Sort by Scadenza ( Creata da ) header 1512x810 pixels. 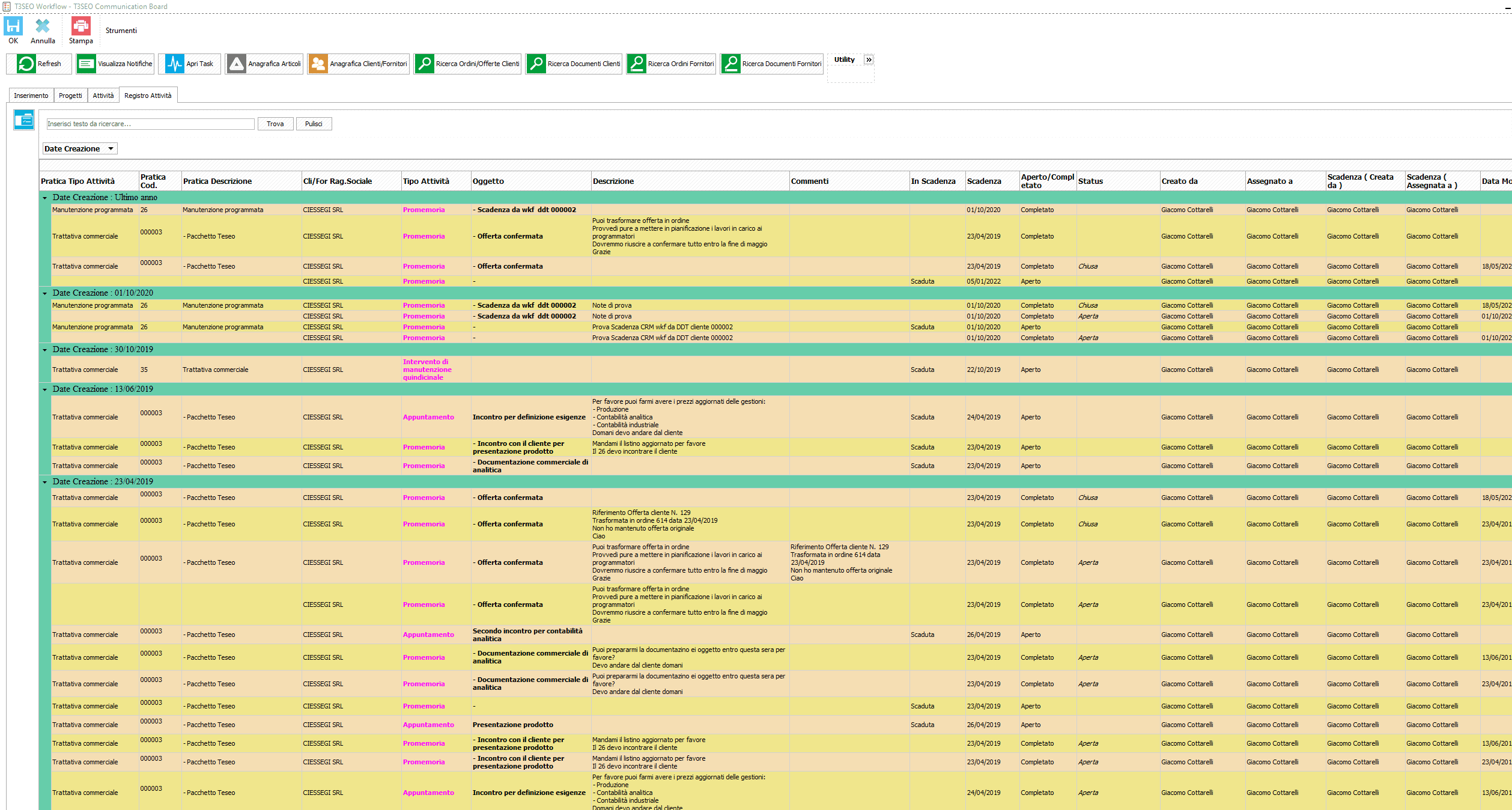1365,181
